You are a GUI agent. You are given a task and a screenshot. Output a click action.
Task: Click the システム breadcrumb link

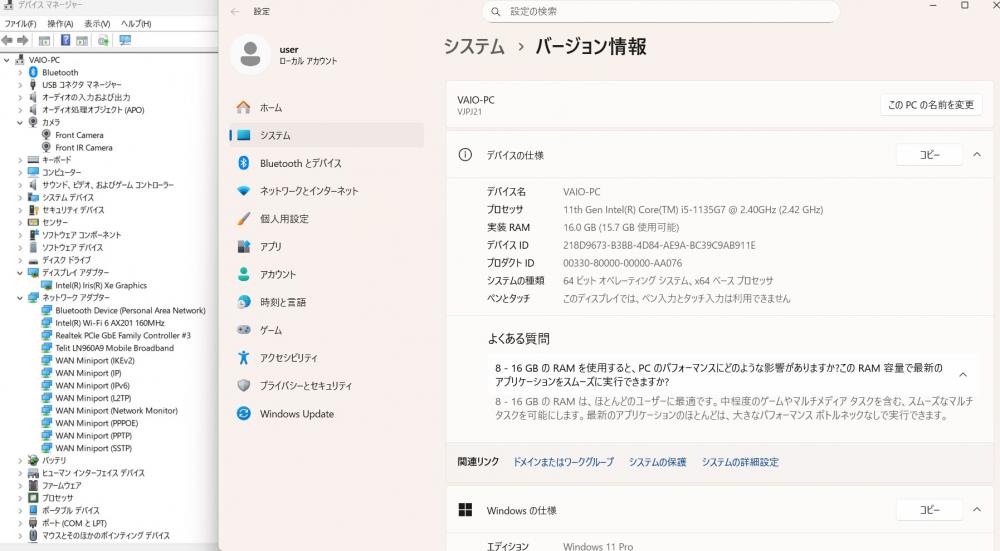pyautogui.click(x=474, y=46)
